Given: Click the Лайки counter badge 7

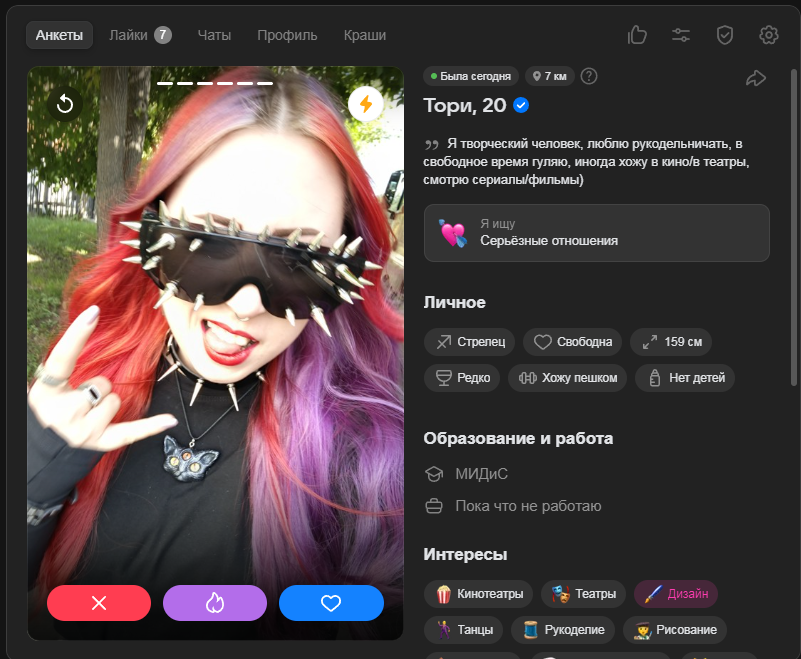Looking at the screenshot, I should 163,35.
